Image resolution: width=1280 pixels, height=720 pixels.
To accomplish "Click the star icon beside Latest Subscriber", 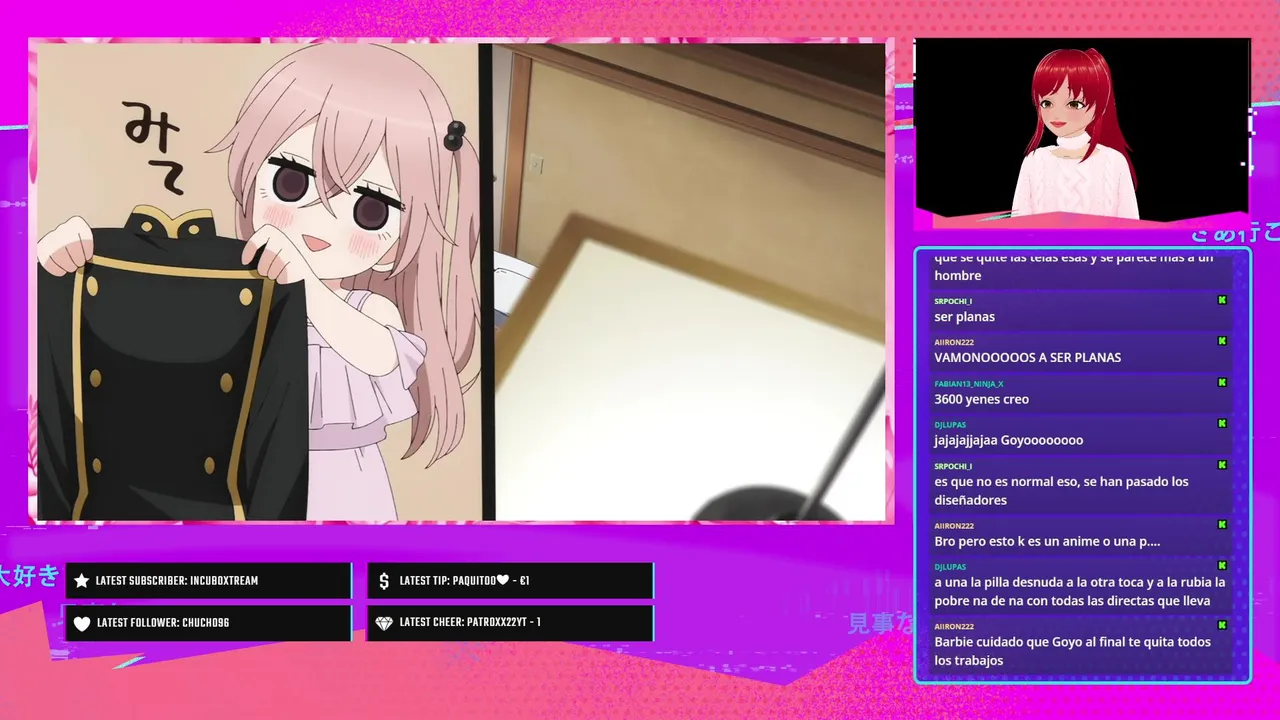I will click(x=82, y=581).
